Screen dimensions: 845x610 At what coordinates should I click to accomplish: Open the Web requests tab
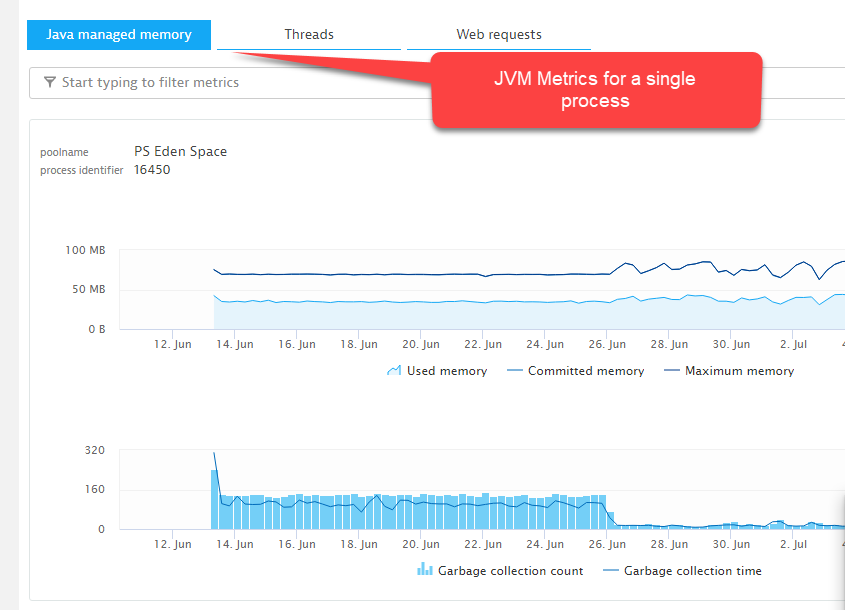[x=498, y=35]
